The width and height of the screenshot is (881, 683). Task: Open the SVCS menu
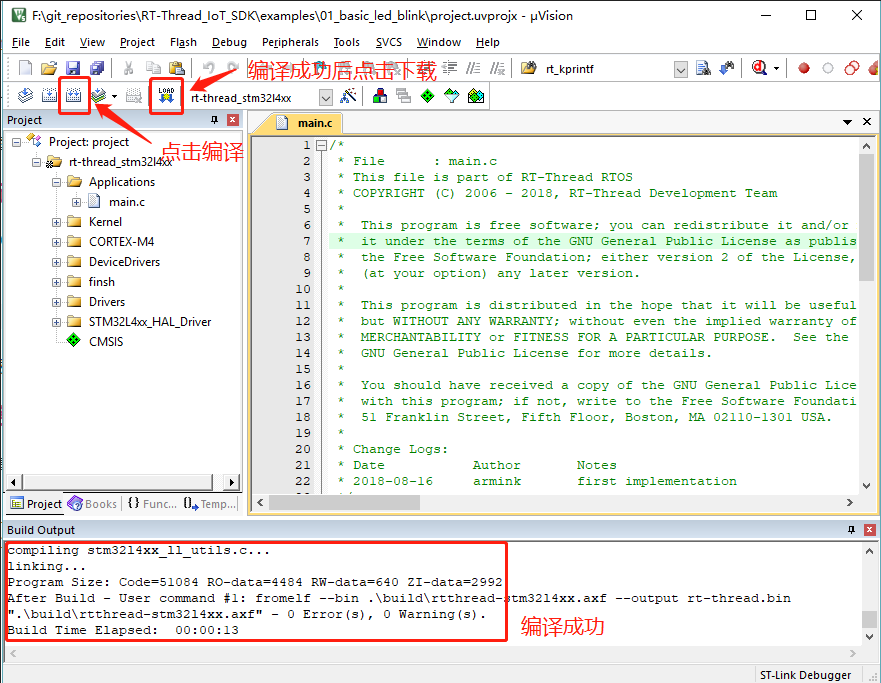[x=389, y=42]
